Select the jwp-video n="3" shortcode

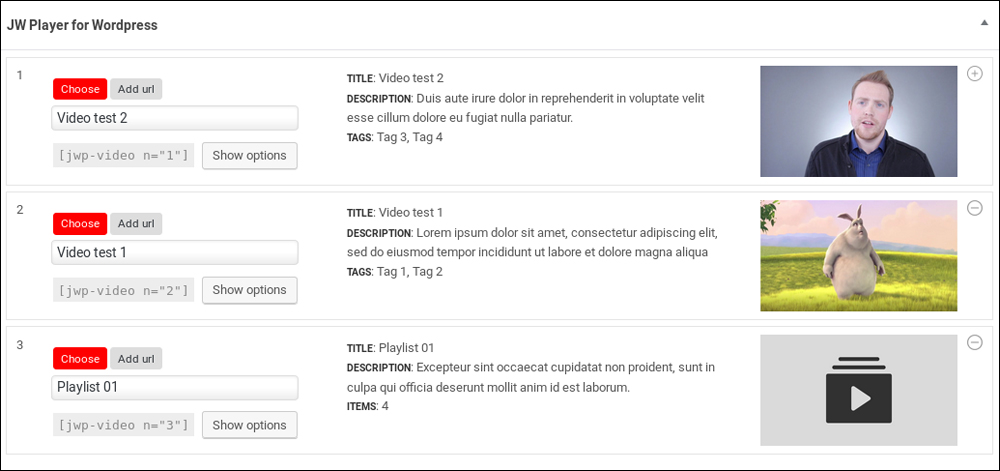[123, 425]
